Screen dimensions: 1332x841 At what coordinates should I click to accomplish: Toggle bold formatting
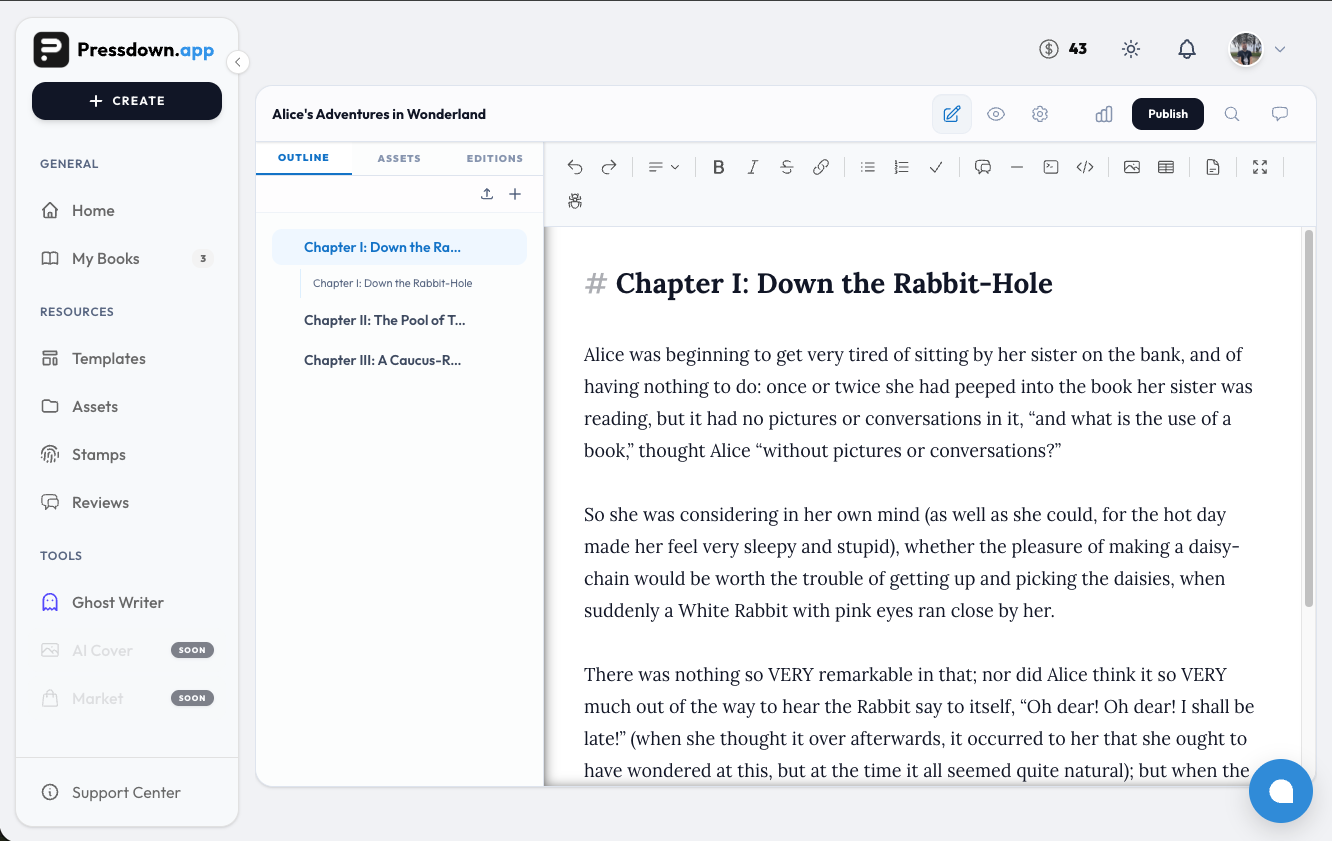tap(718, 167)
